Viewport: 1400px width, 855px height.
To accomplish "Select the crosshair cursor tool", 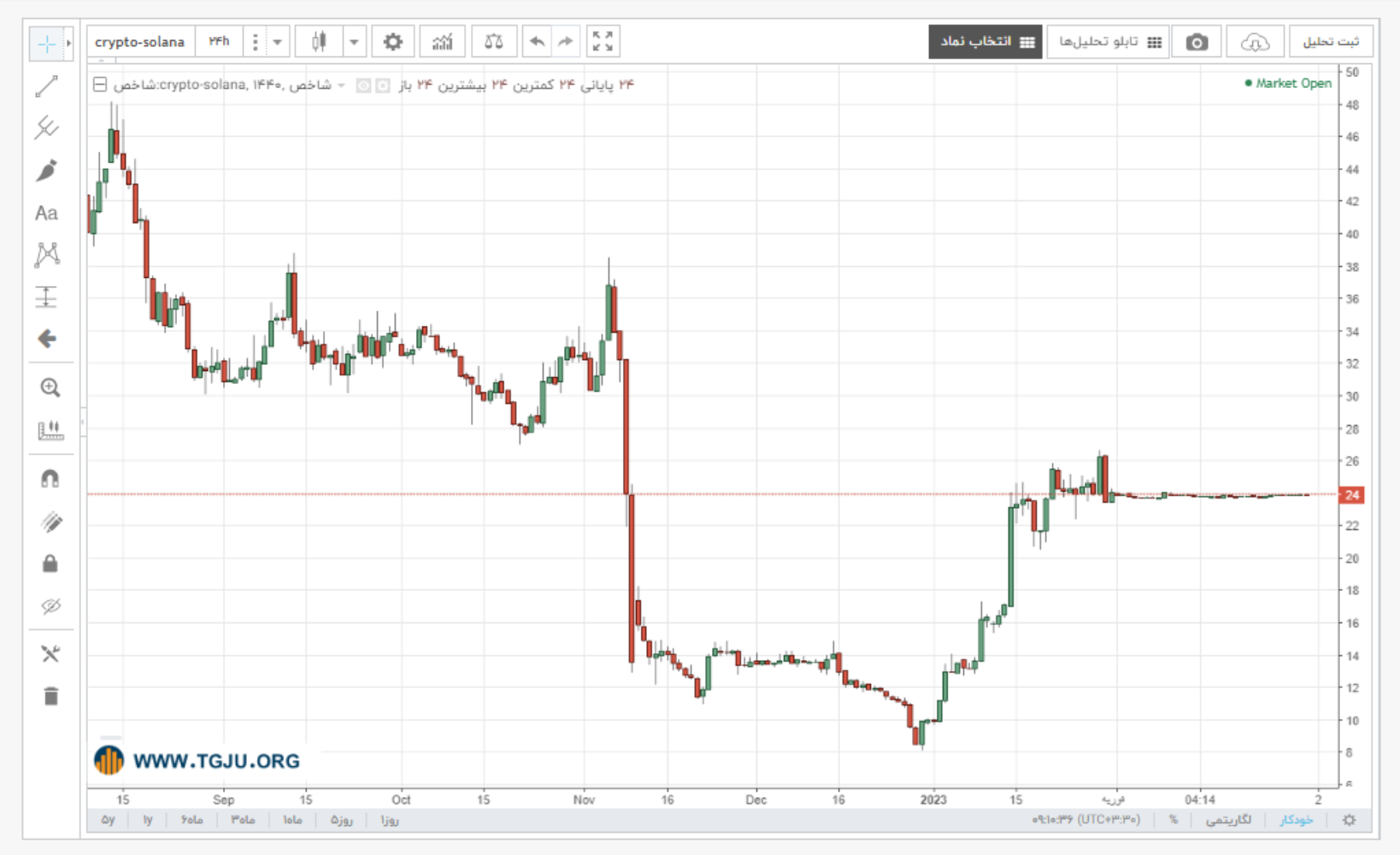I will click(46, 44).
